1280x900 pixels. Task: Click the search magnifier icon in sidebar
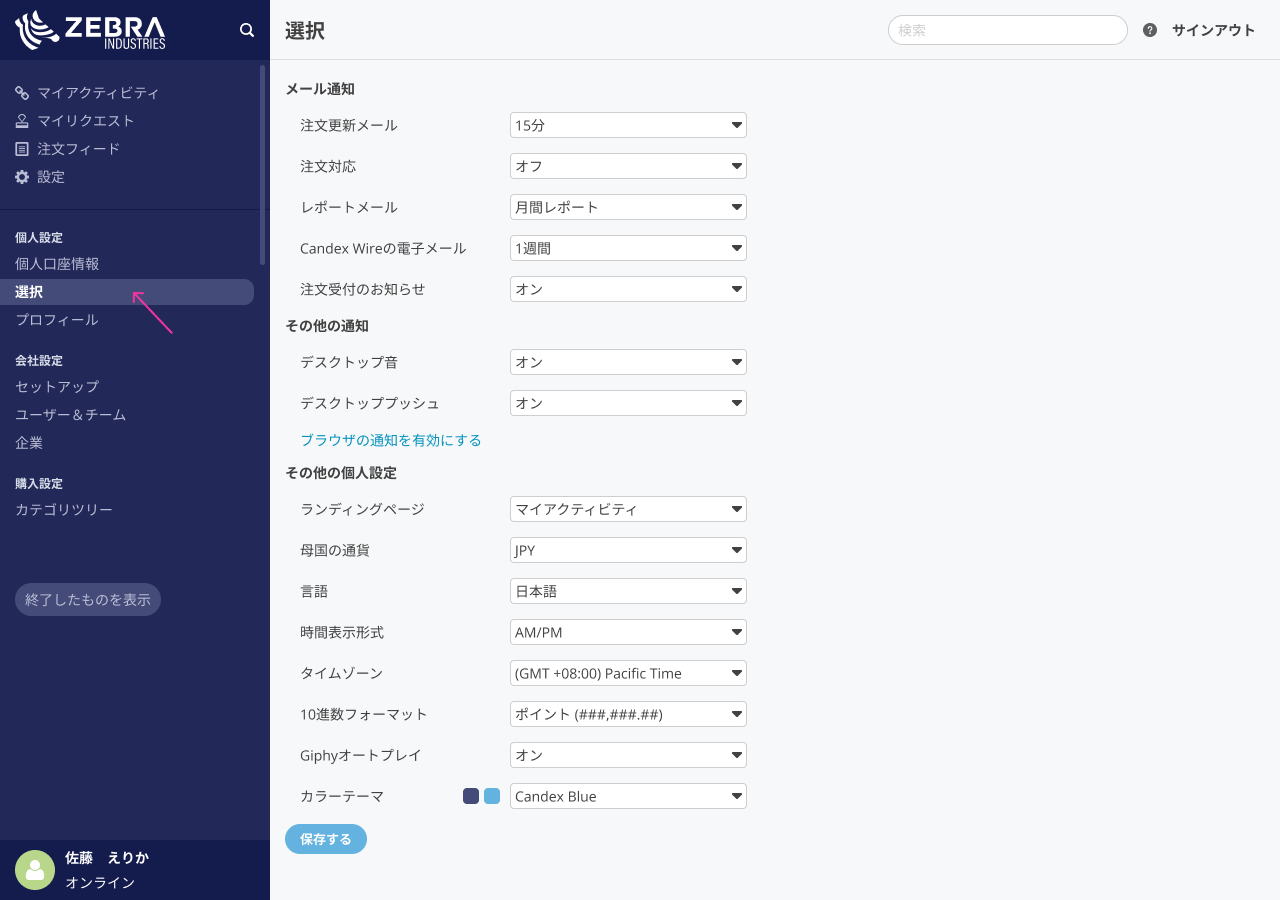(x=247, y=30)
